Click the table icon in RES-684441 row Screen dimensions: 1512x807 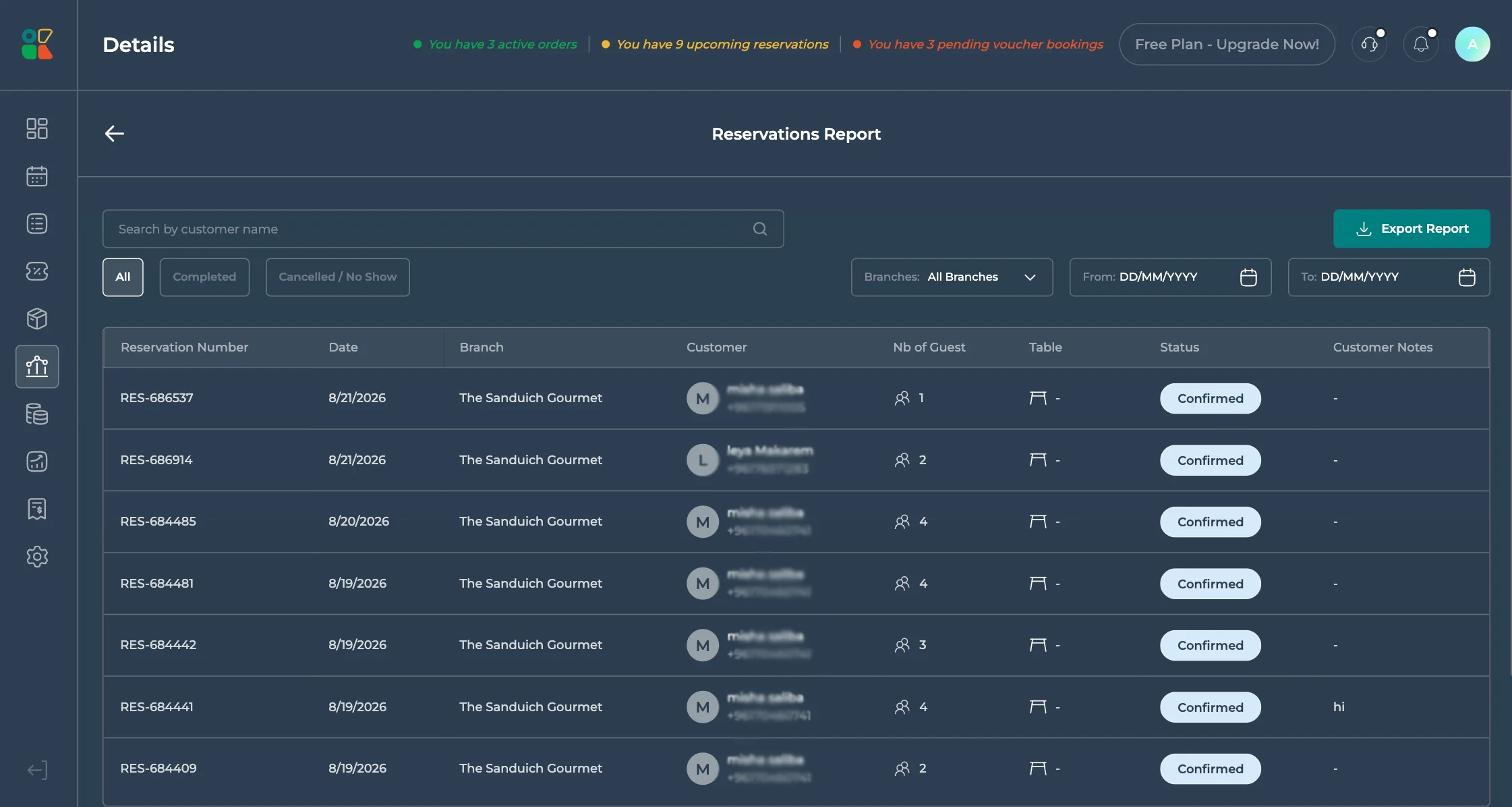click(1038, 707)
